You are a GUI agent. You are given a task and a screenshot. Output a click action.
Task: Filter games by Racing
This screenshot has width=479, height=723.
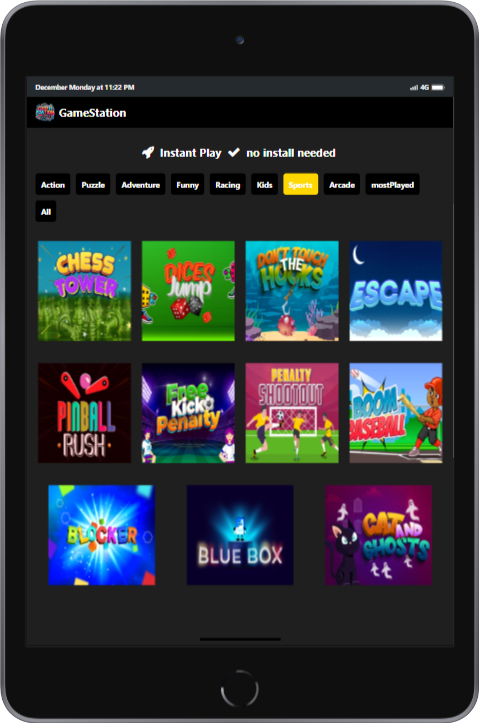point(228,184)
